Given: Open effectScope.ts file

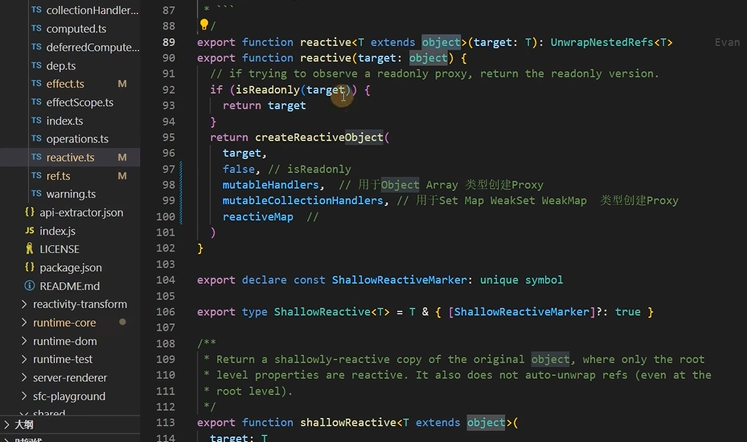Looking at the screenshot, I should click(80, 102).
